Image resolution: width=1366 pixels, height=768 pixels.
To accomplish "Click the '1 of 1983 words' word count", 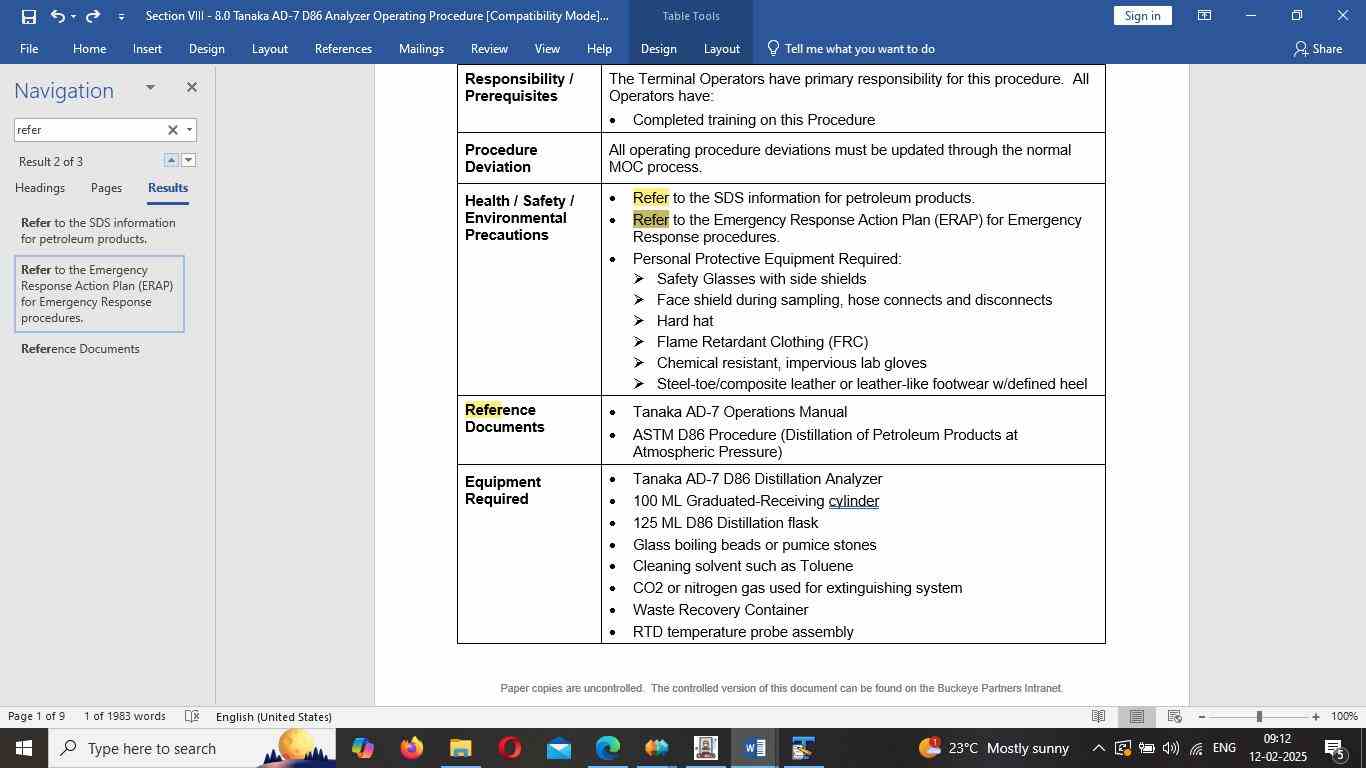I will pyautogui.click(x=125, y=717).
